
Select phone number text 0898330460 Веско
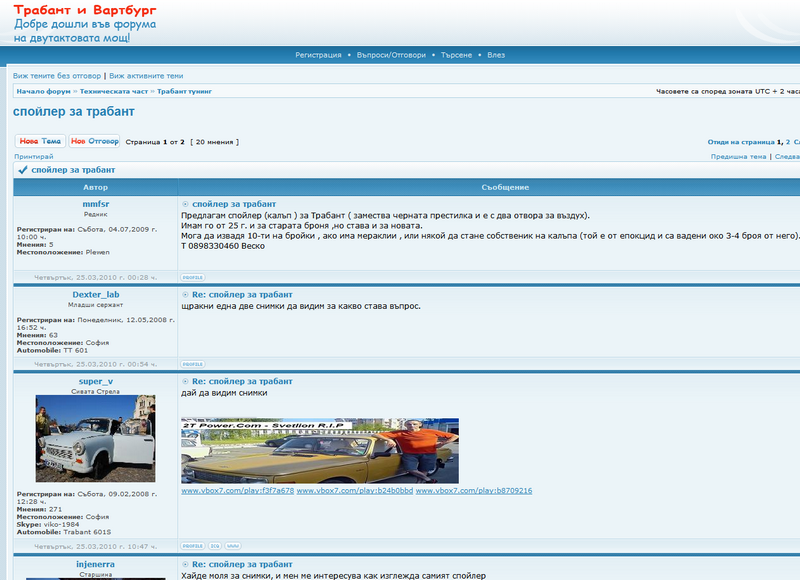tap(227, 246)
